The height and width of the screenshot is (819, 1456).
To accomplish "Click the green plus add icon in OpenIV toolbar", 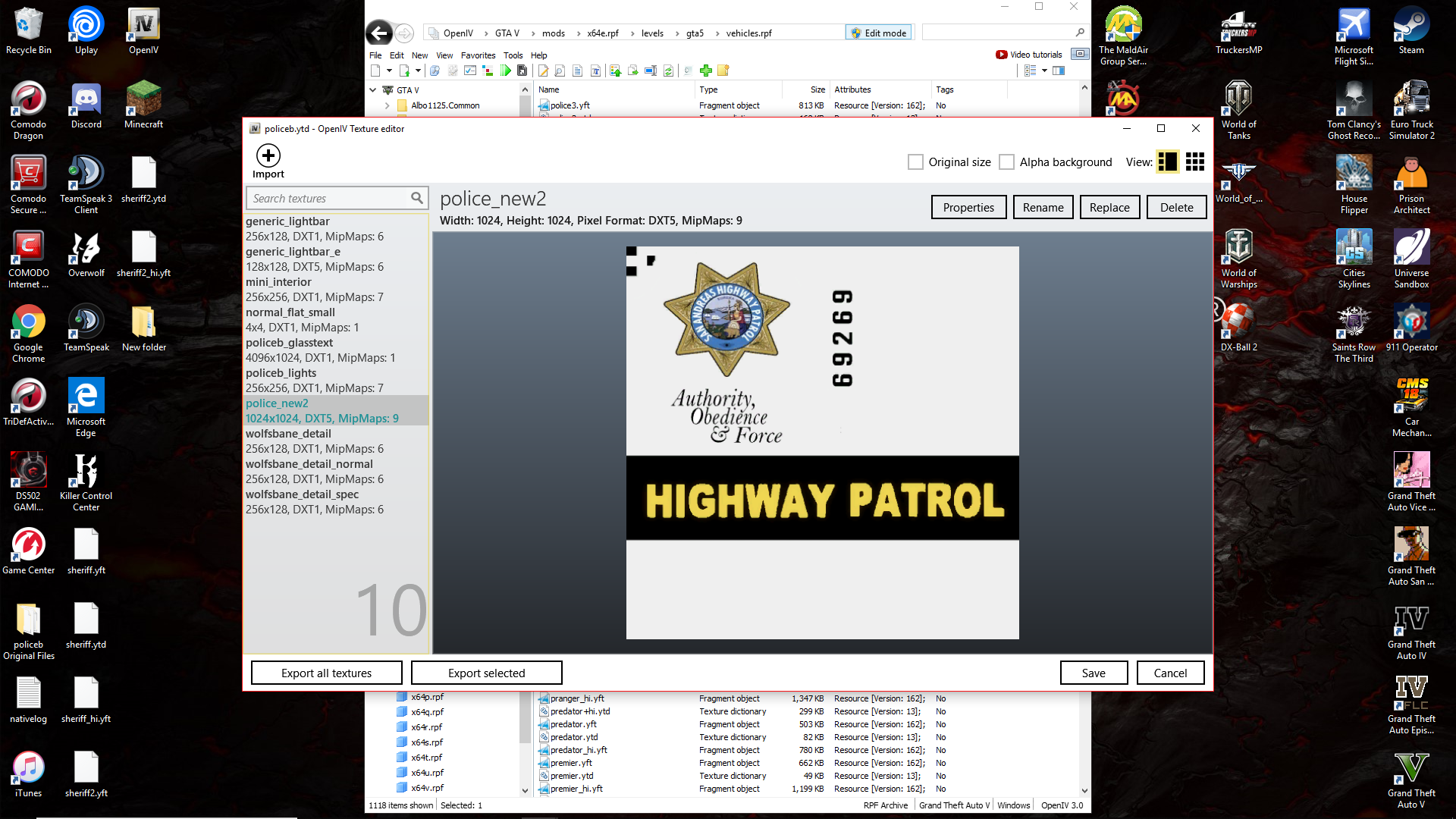I will 706,71.
